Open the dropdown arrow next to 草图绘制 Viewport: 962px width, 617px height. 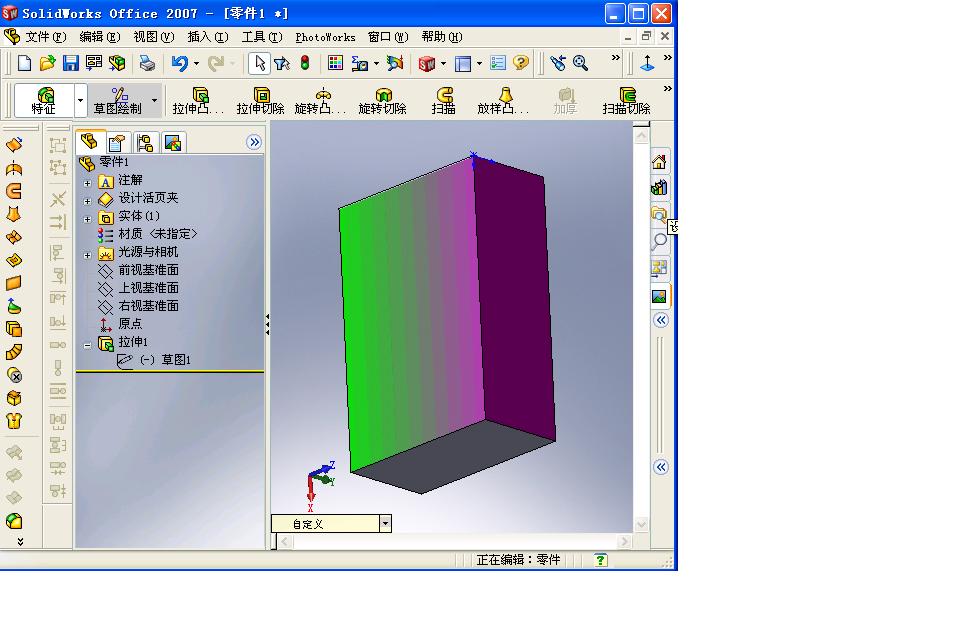[x=155, y=101]
